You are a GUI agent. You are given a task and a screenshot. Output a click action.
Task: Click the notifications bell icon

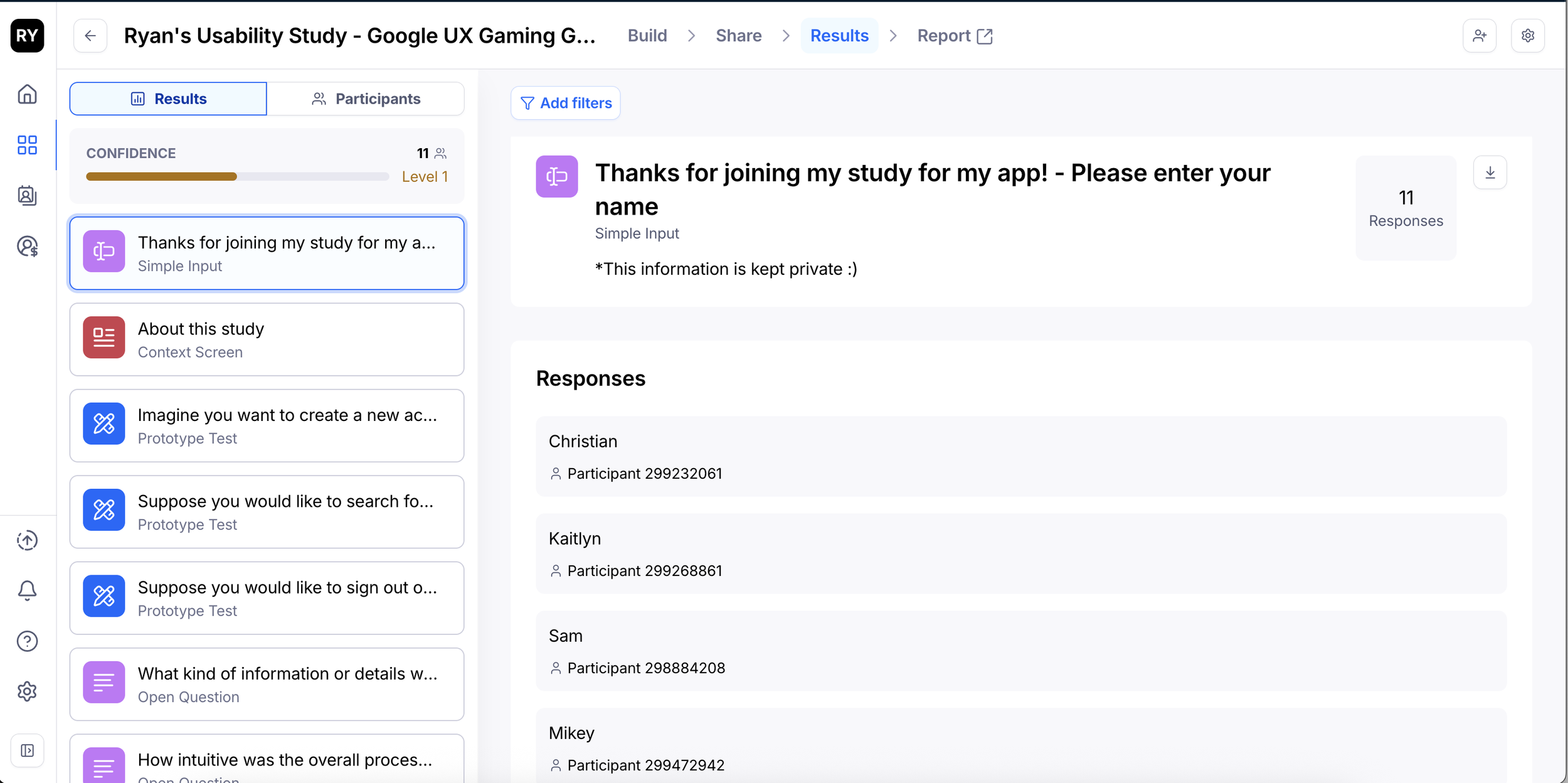click(27, 590)
